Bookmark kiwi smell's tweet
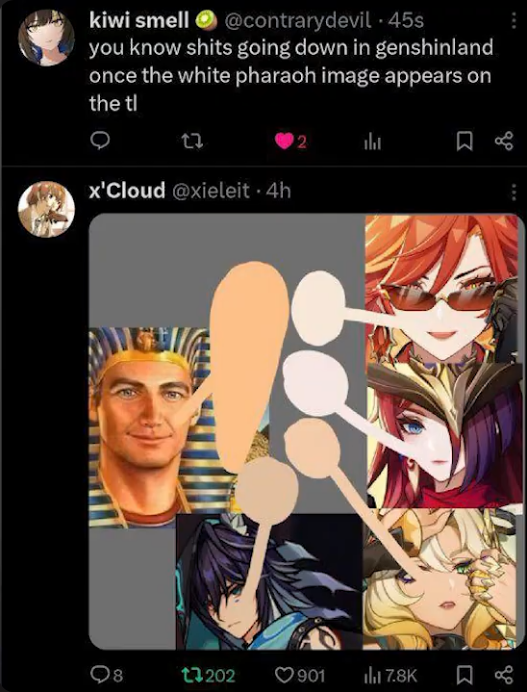The image size is (527, 692). (464, 141)
